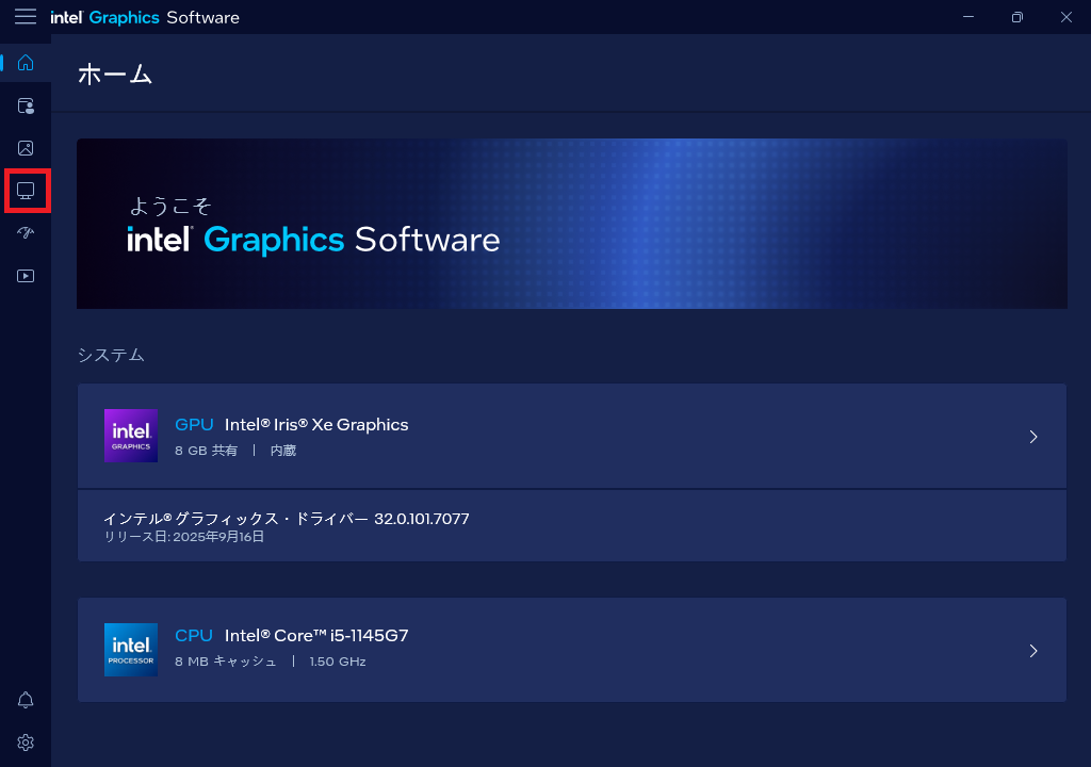Close the Intel Graphics Software window
Image resolution: width=1091 pixels, height=768 pixels.
pyautogui.click(x=1066, y=17)
